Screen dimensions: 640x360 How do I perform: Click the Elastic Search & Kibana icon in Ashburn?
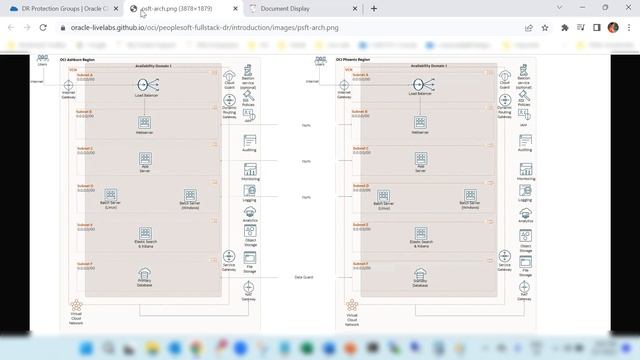click(x=145, y=233)
